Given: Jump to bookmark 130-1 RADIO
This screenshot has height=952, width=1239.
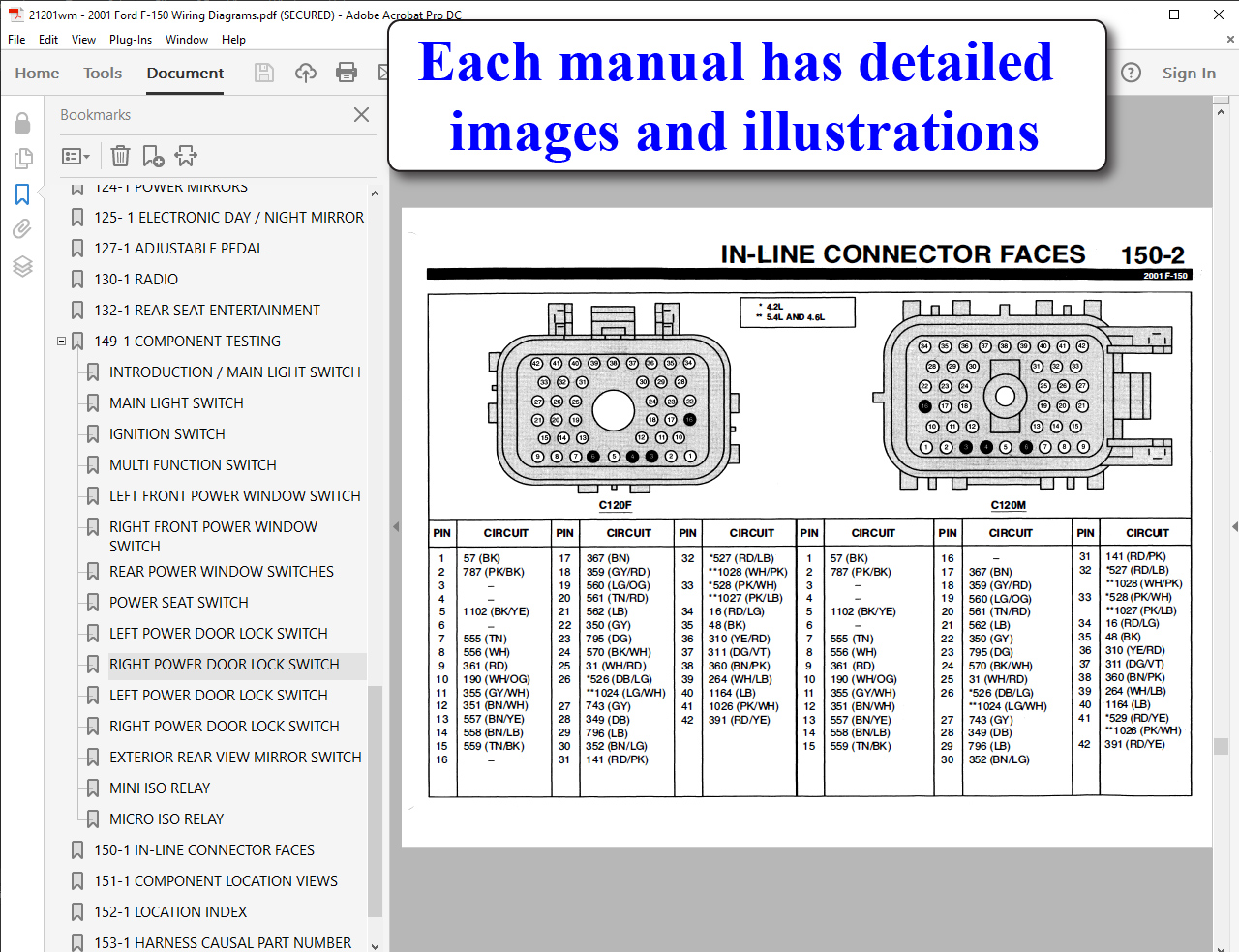Looking at the screenshot, I should pyautogui.click(x=136, y=280).
